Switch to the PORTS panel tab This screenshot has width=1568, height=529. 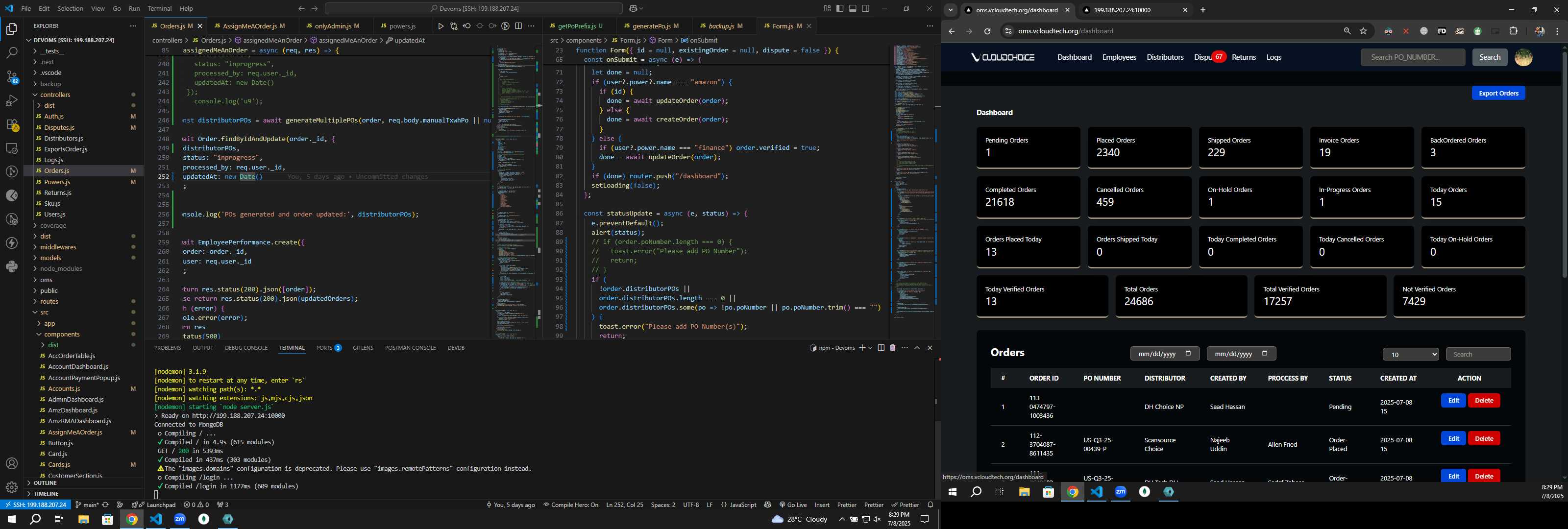[328, 348]
